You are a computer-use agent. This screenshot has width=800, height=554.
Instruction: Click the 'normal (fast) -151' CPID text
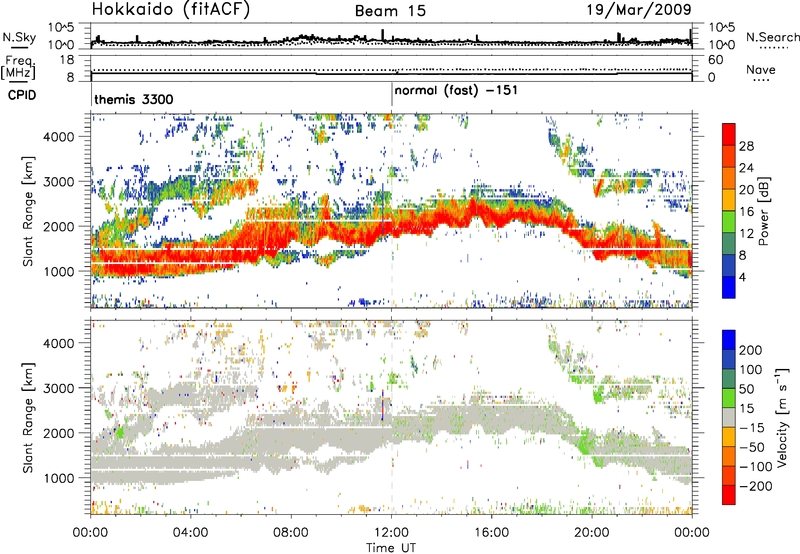point(456,90)
